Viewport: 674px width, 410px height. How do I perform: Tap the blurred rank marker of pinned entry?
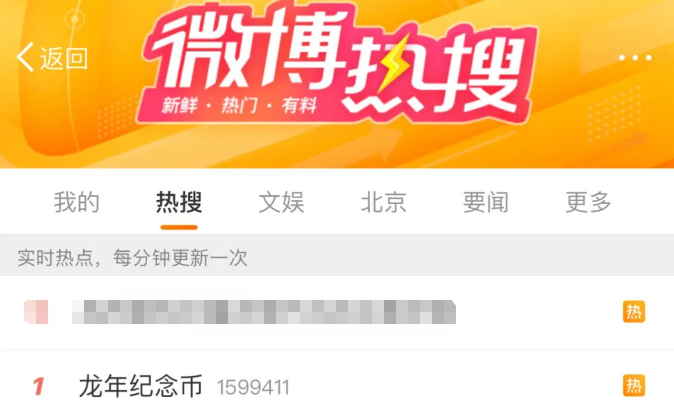[x=36, y=312]
